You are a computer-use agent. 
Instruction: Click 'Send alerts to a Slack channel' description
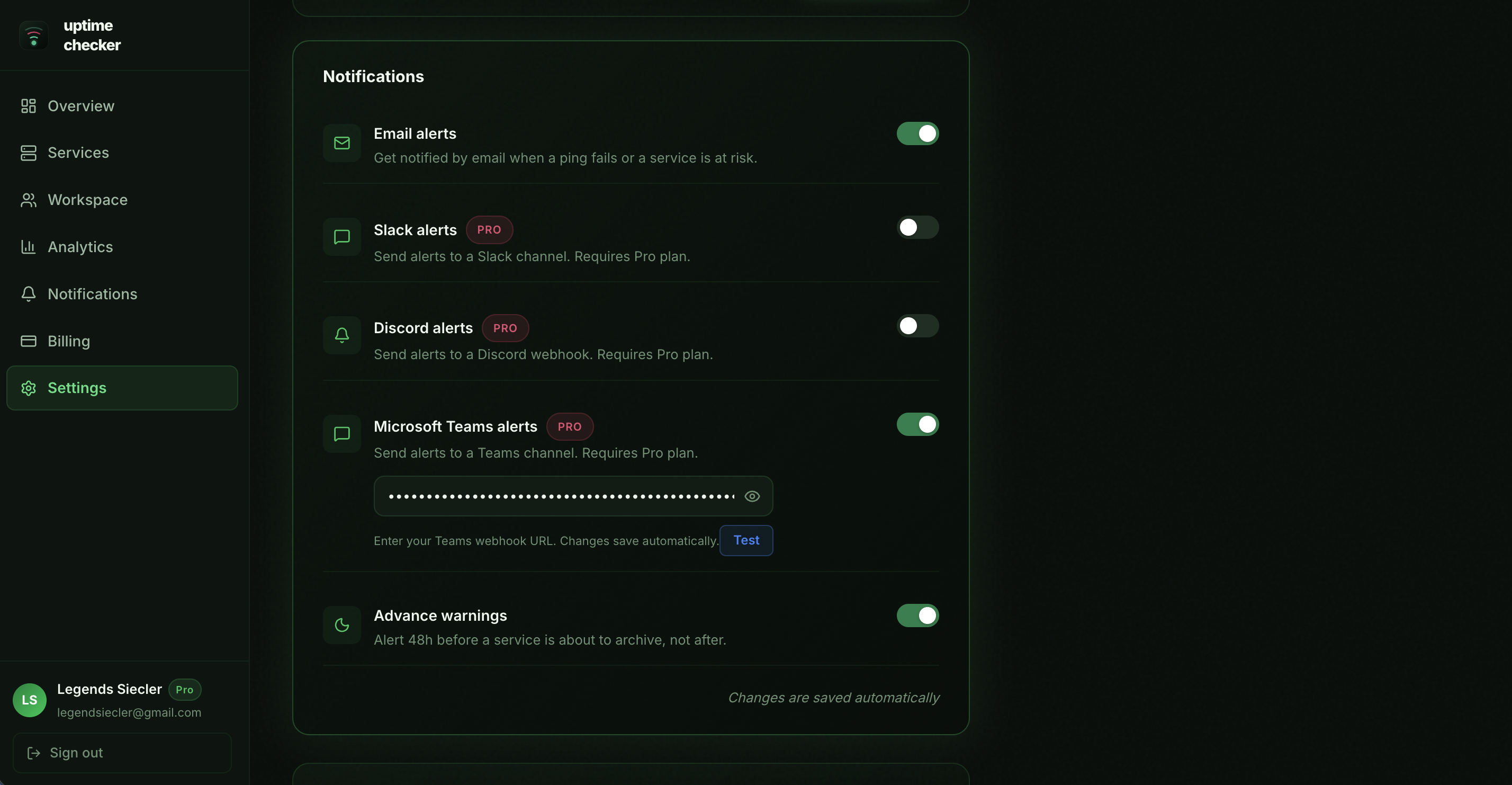tap(532, 256)
